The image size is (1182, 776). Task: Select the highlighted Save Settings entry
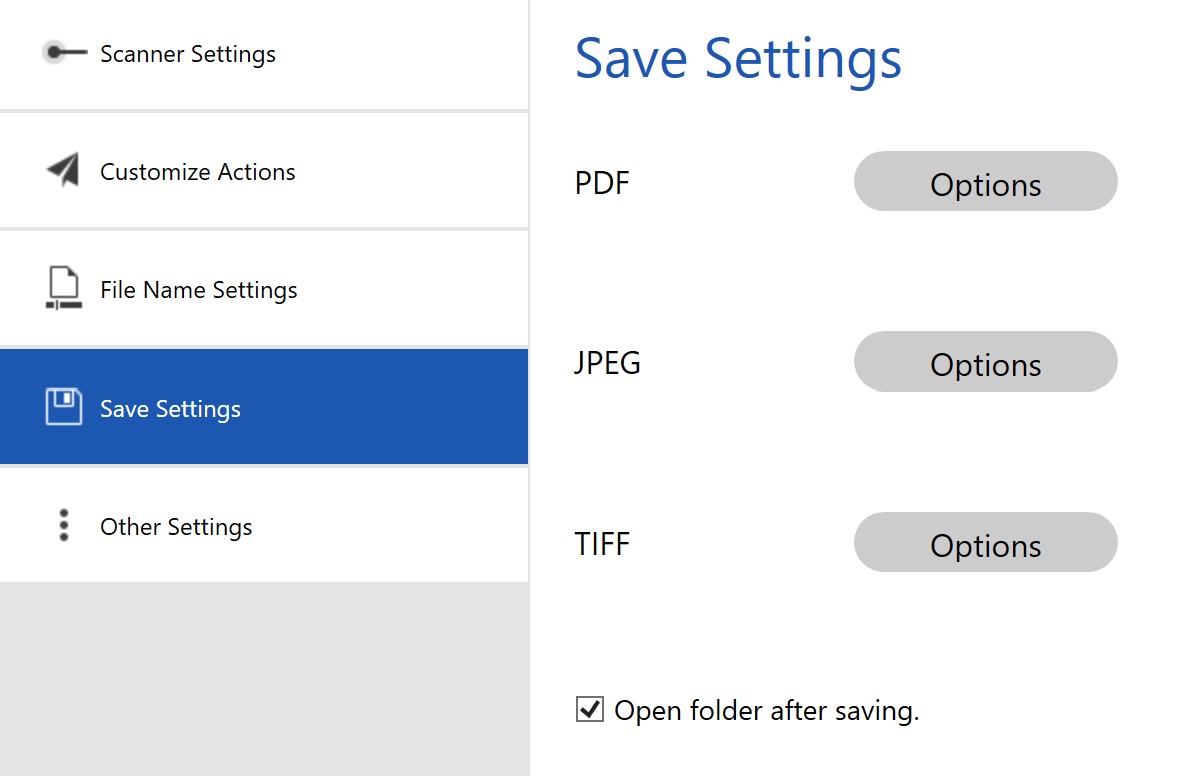[171, 409]
